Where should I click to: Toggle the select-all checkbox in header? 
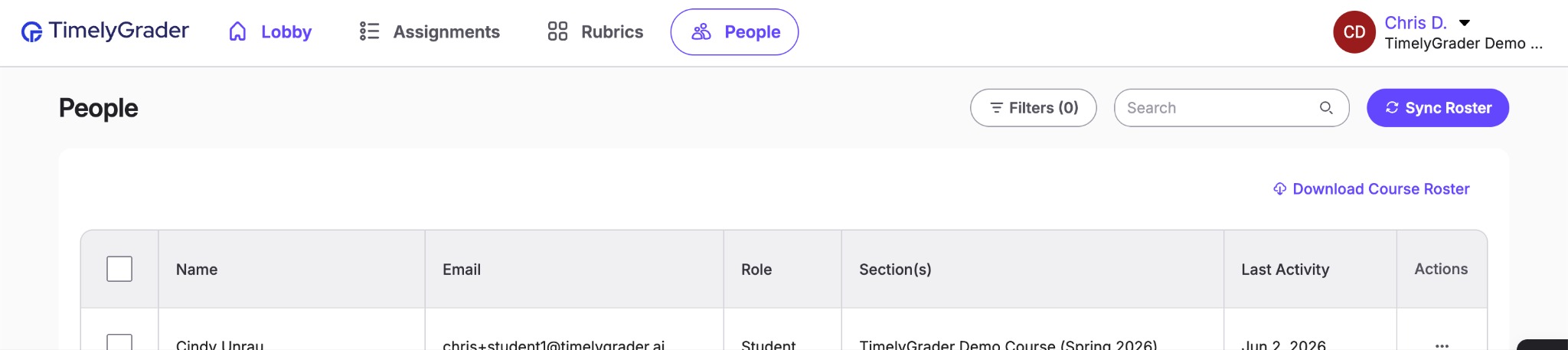pyautogui.click(x=119, y=269)
